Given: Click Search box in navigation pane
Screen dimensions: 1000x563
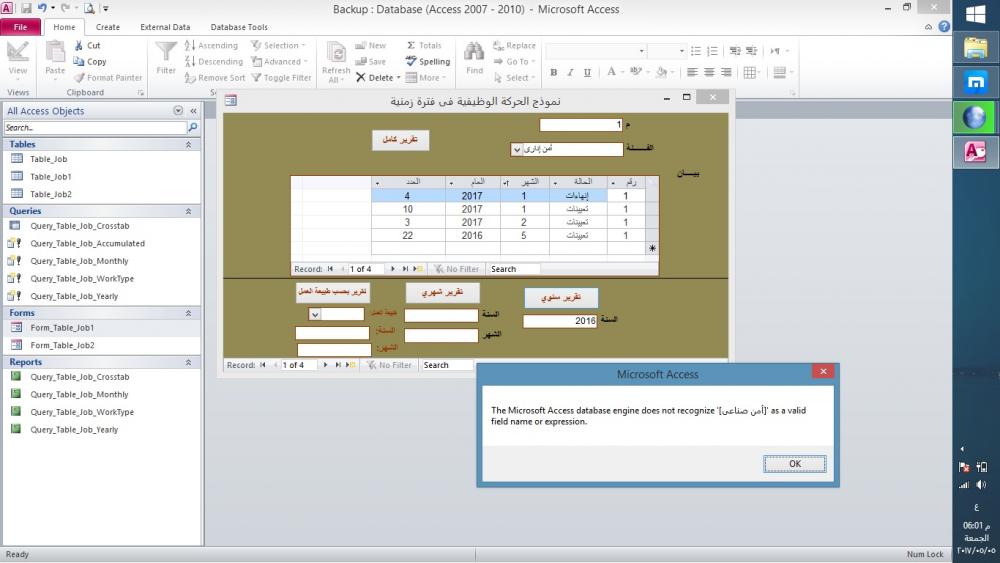Looking at the screenshot, I should click(96, 128).
